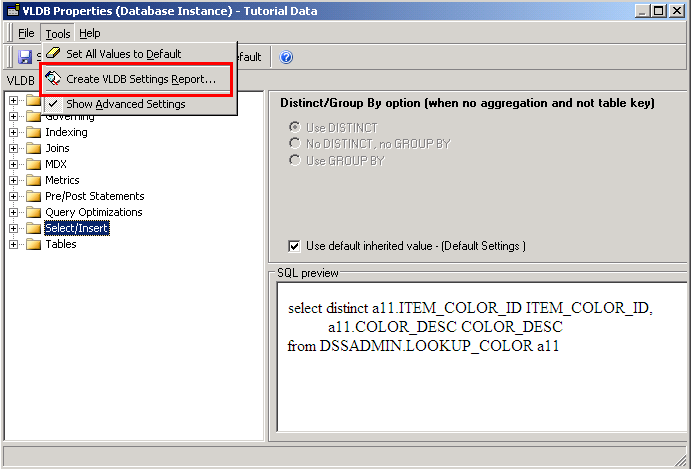The width and height of the screenshot is (691, 469).
Task: Uncheck Show Advanced Settings menu item
Action: [x=125, y=104]
